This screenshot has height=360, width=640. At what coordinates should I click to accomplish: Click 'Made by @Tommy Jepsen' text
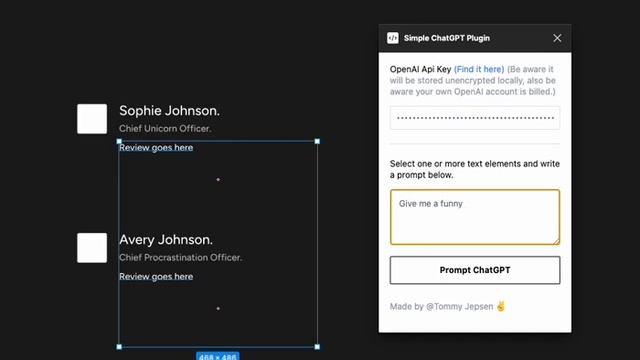point(448,307)
